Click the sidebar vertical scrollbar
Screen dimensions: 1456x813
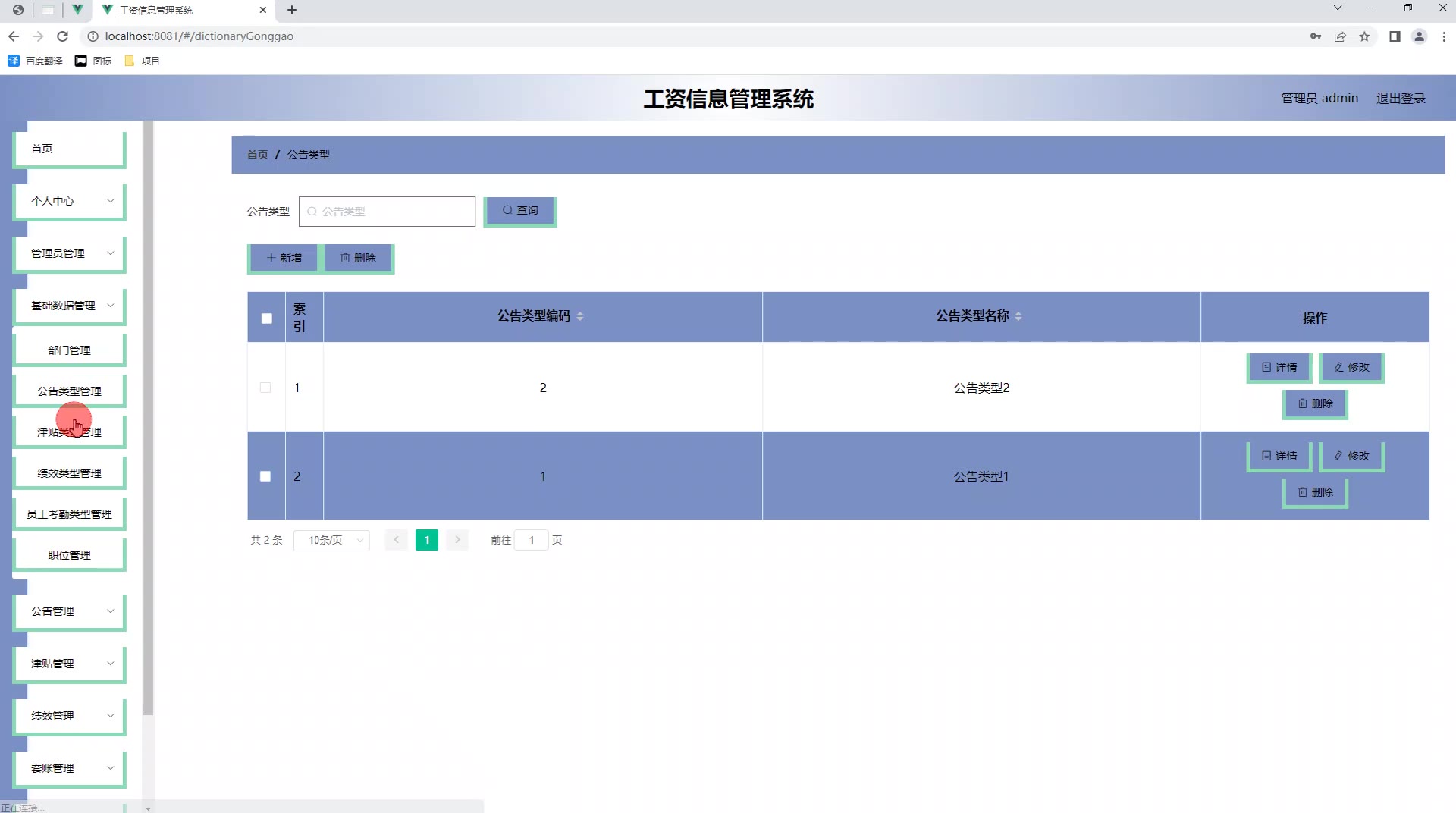pyautogui.click(x=148, y=417)
